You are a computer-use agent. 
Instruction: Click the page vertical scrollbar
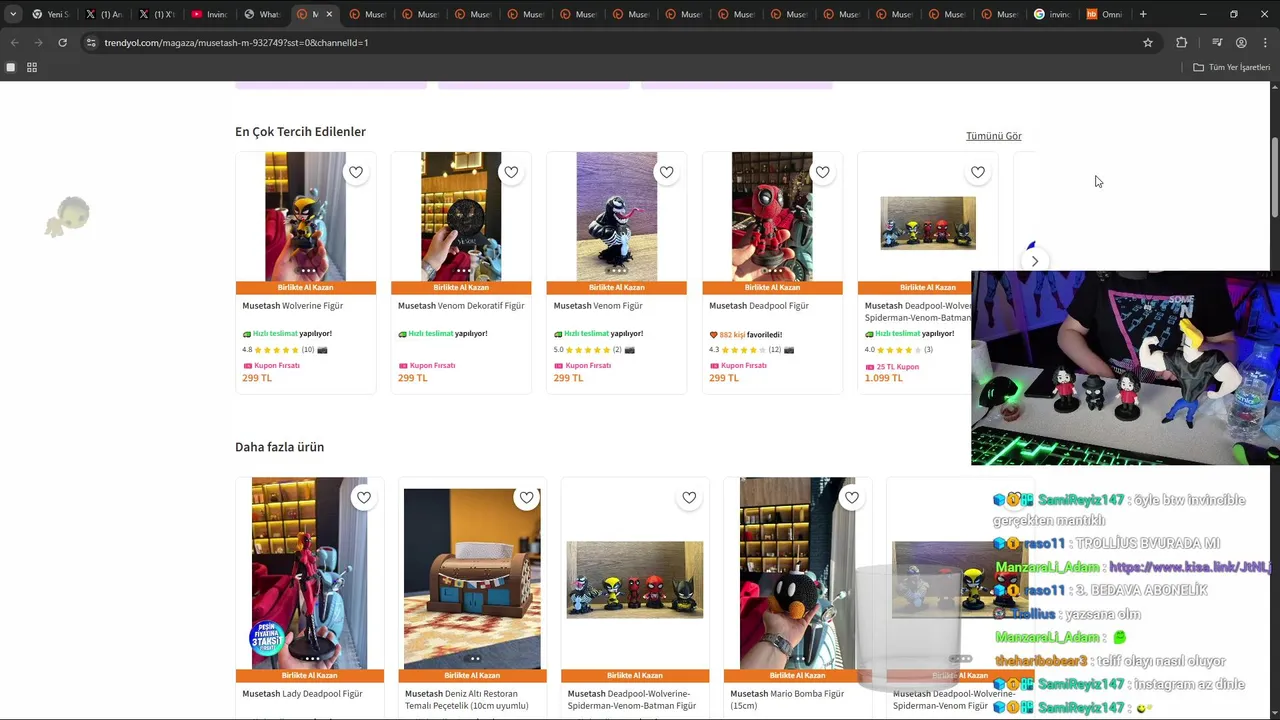click(x=1274, y=176)
